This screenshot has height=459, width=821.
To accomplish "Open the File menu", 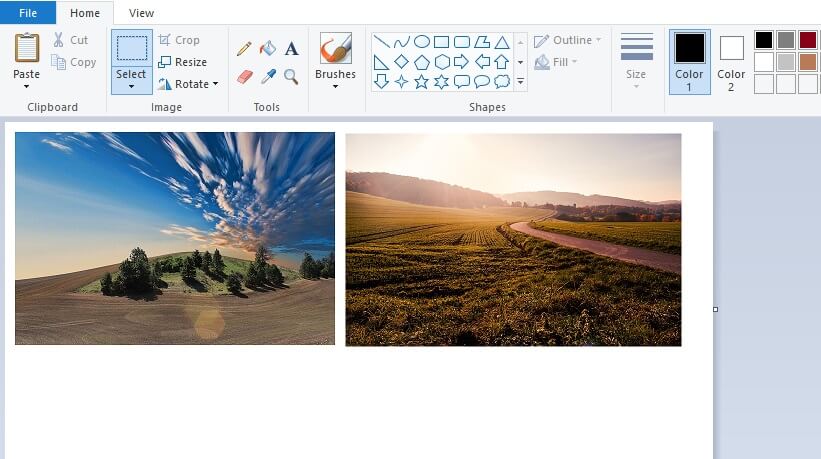I will click(28, 13).
